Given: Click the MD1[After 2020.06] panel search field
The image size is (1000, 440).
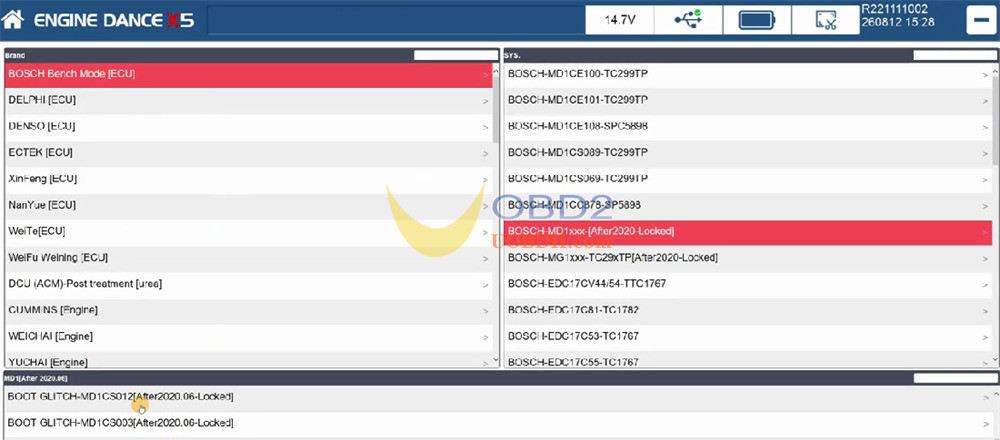Looking at the screenshot, I should click(954, 378).
